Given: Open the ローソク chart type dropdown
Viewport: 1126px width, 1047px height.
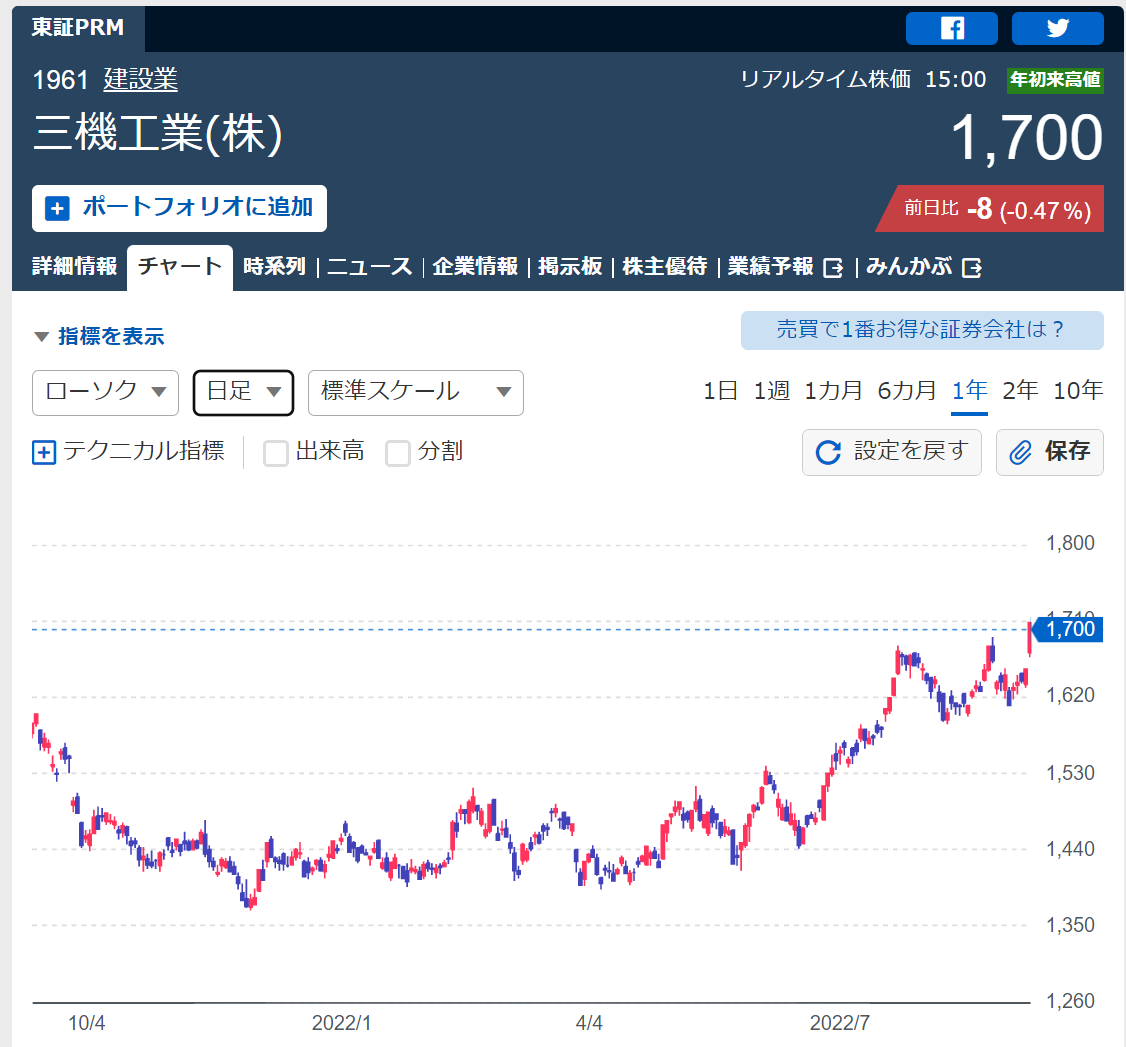Looking at the screenshot, I should pos(106,393).
